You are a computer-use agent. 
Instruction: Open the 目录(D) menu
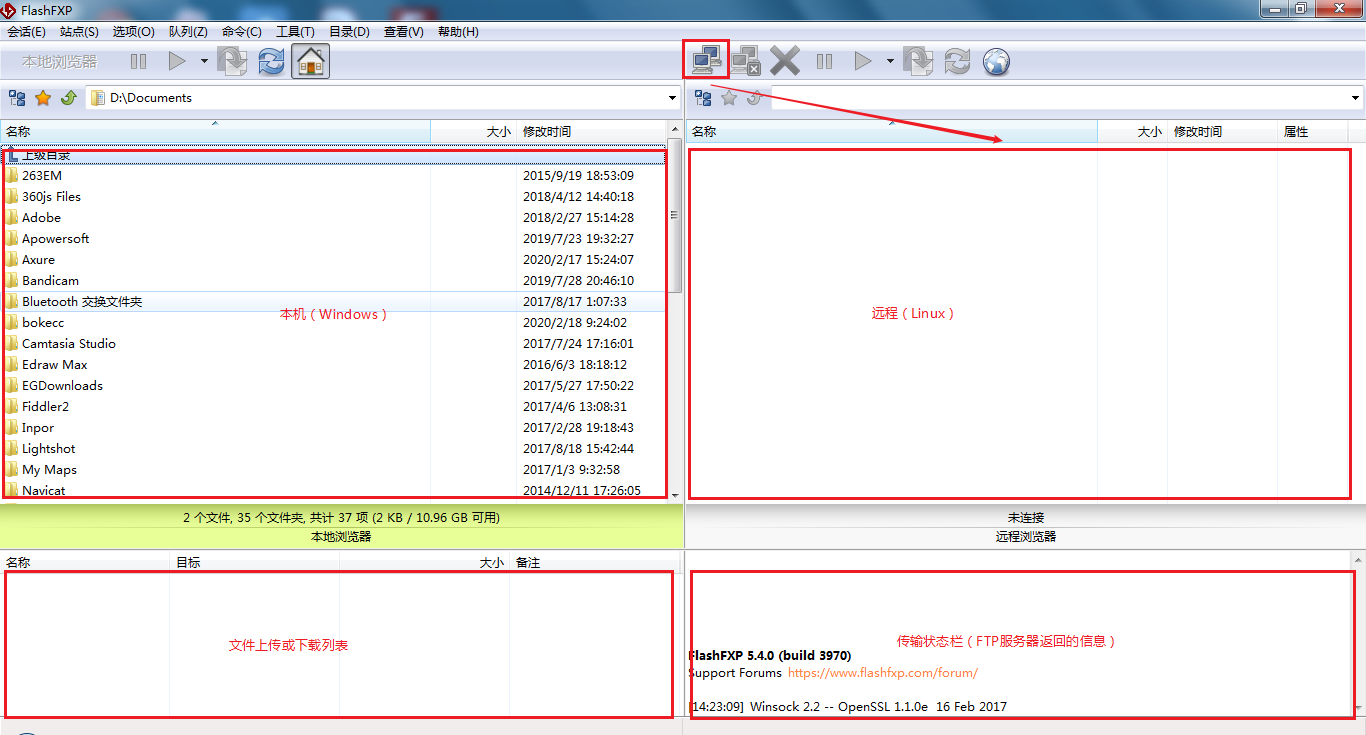(349, 32)
